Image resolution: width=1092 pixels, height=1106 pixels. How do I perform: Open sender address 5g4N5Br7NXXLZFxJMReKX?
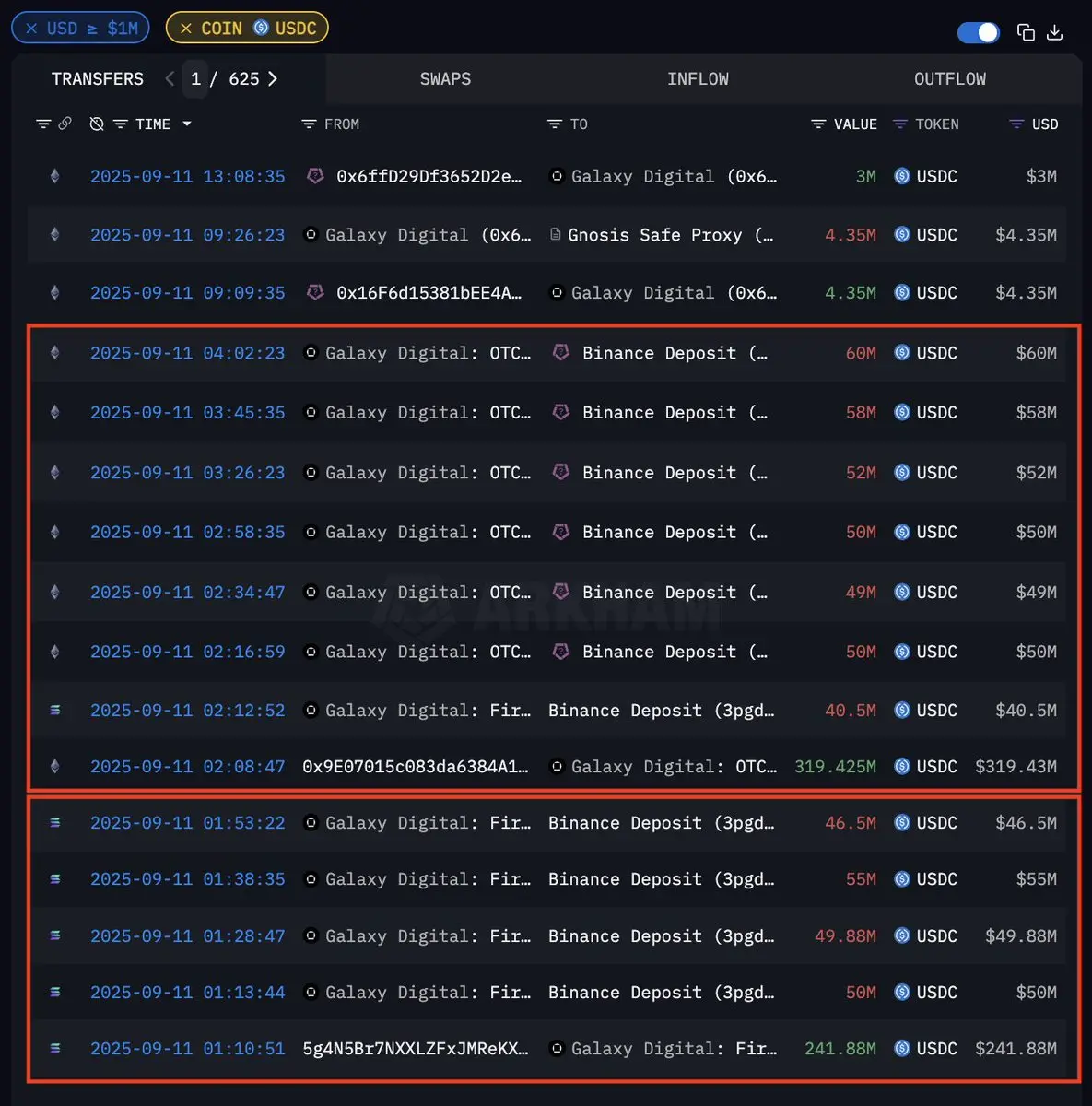pyautogui.click(x=416, y=1048)
